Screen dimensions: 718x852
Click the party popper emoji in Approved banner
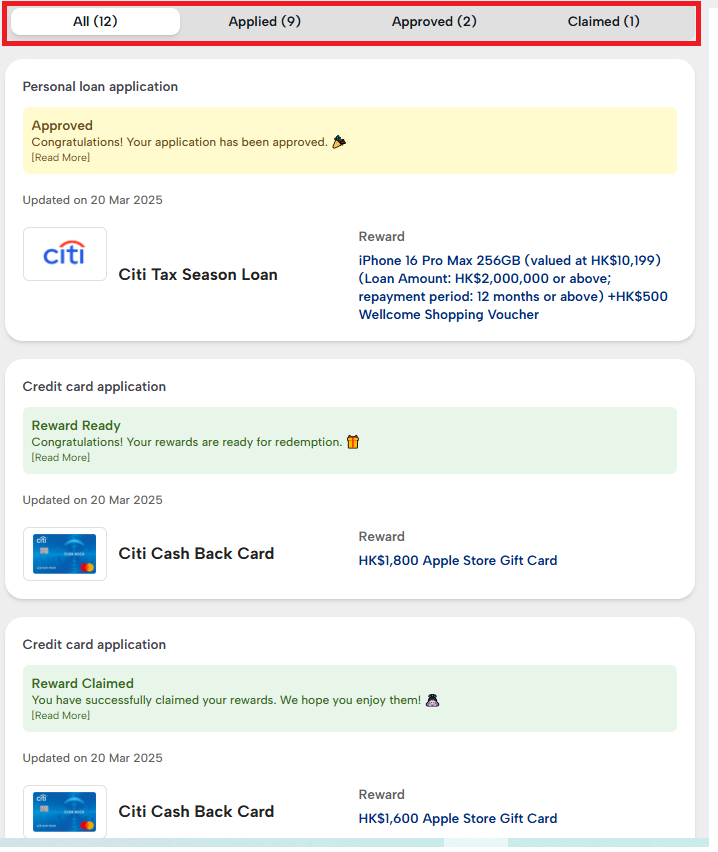(x=339, y=142)
